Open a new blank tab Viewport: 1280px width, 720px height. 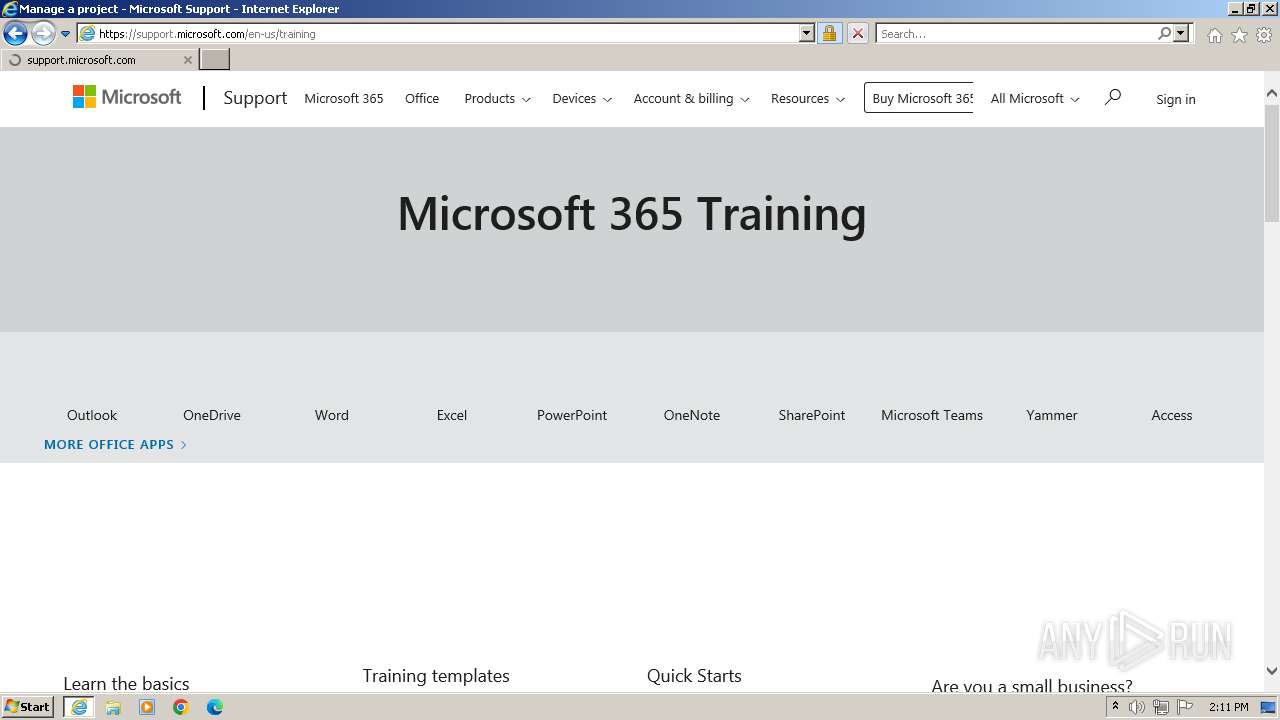(215, 60)
